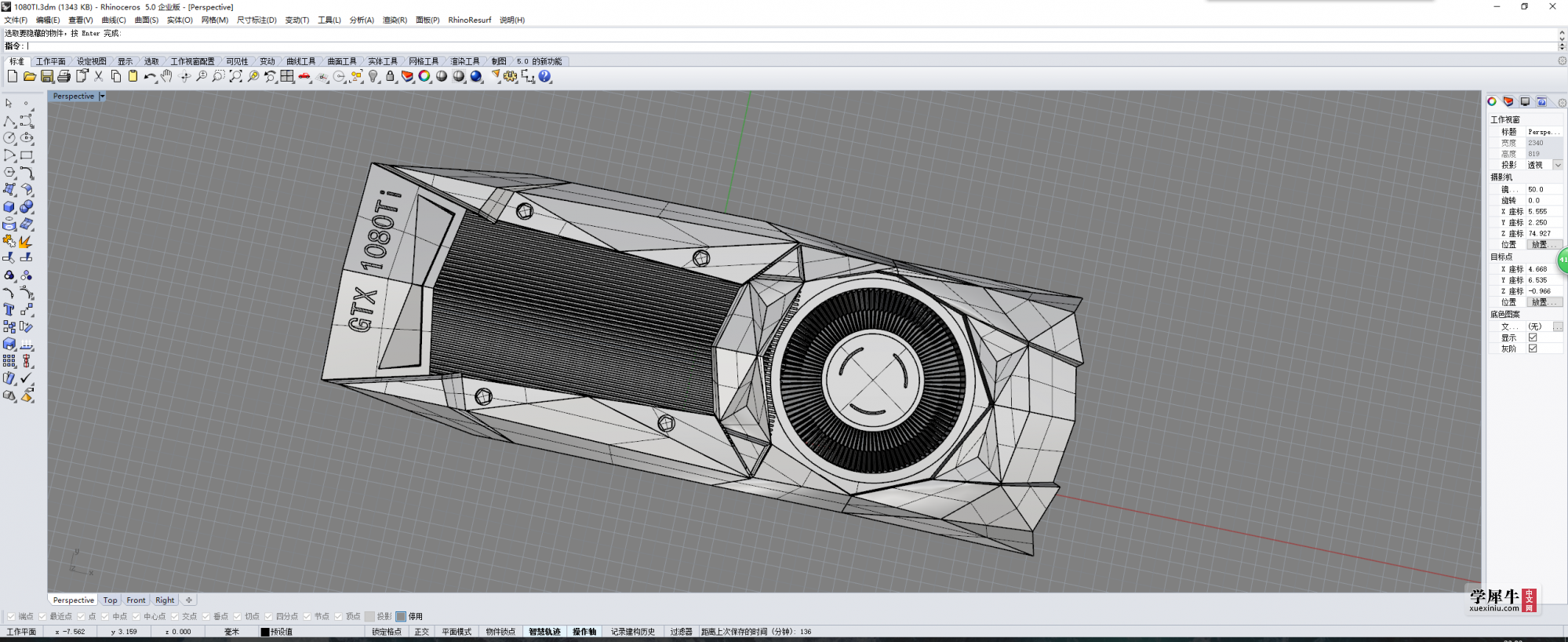Image resolution: width=1568 pixels, height=642 pixels.
Task: Switch to the Front viewport tab
Action: [136, 600]
